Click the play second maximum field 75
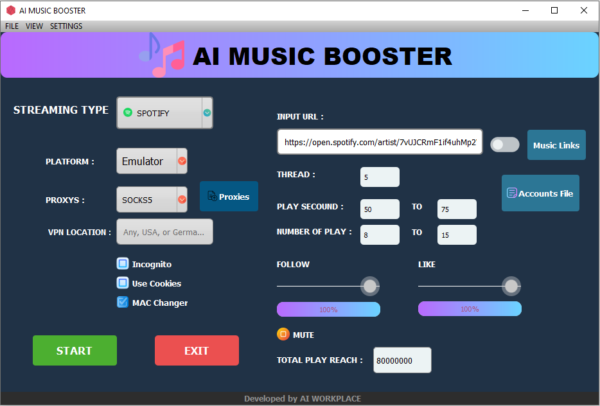Viewport: 600px width, 406px height. tap(457, 209)
